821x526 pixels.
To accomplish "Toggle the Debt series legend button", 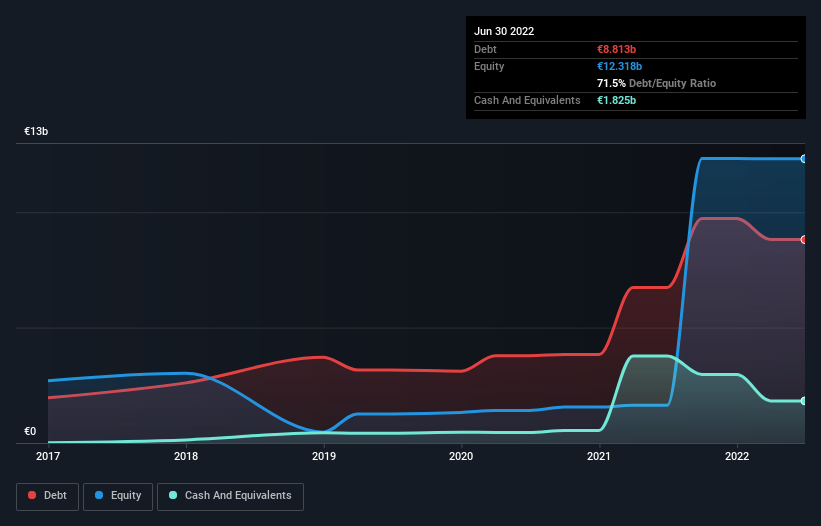I will [47, 496].
